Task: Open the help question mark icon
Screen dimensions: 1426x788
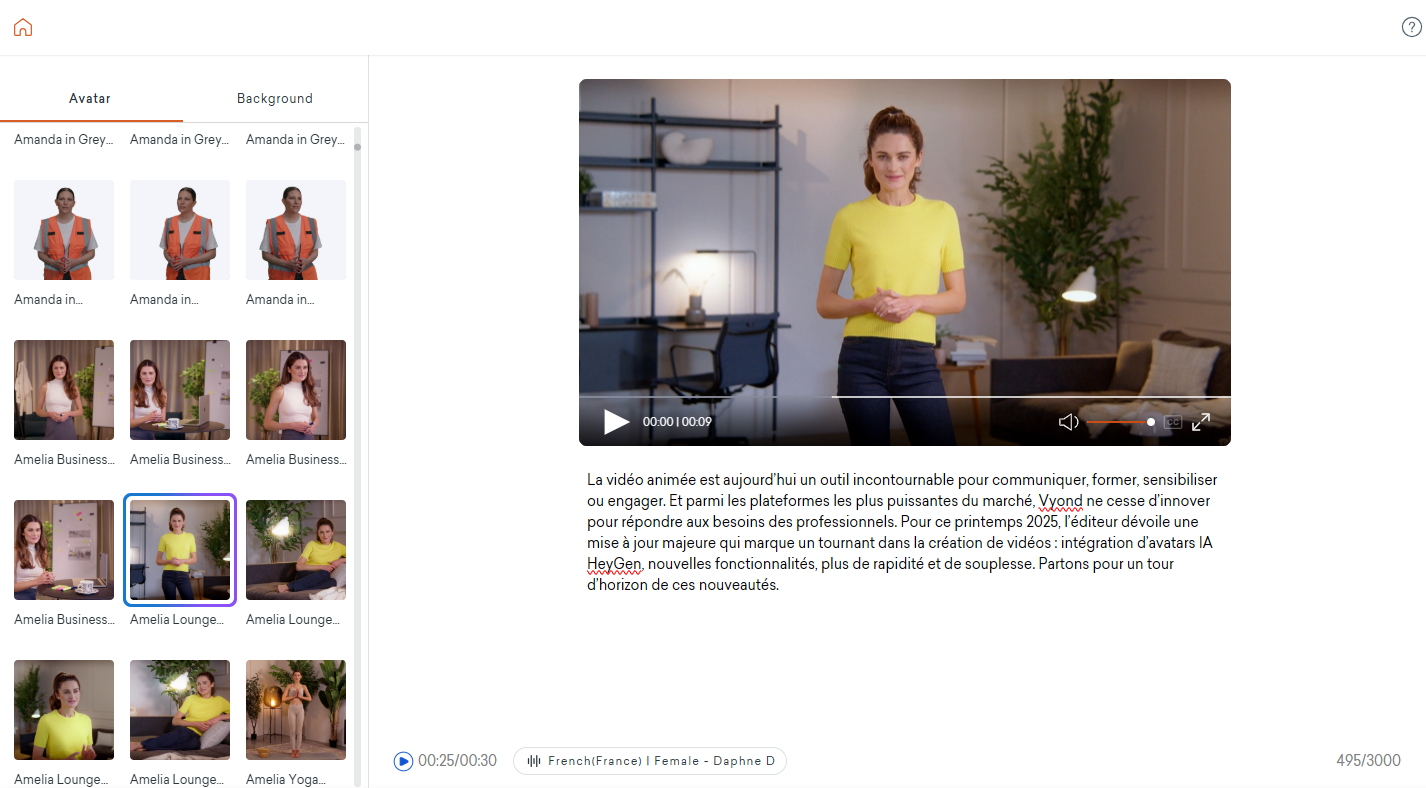Action: coord(1411,27)
